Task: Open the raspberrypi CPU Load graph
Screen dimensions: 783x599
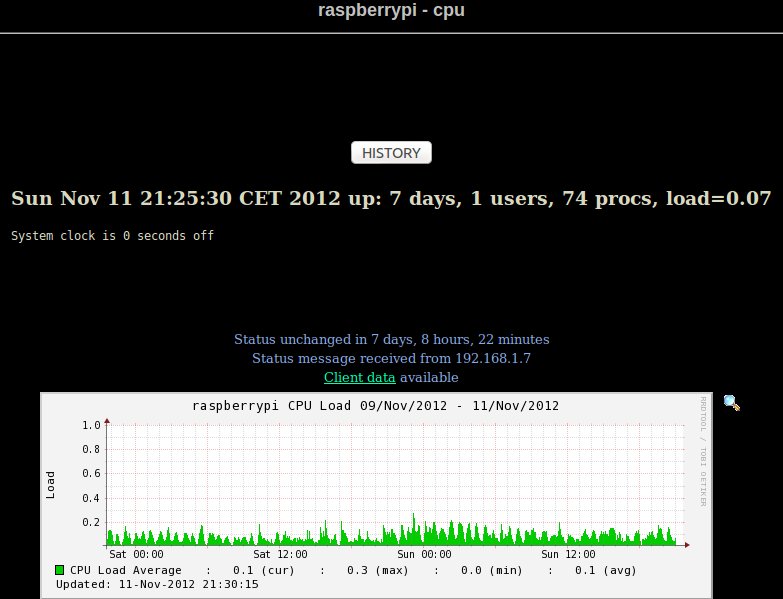Action: click(x=376, y=496)
